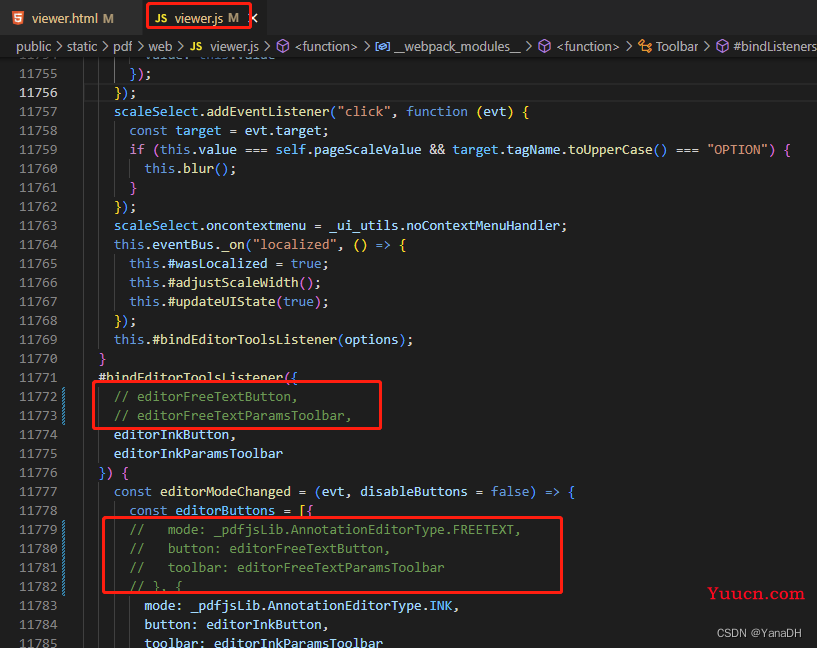Click the second <function> breadcrumb after __webpack_modules__
This screenshot has width=817, height=648.
(587, 46)
